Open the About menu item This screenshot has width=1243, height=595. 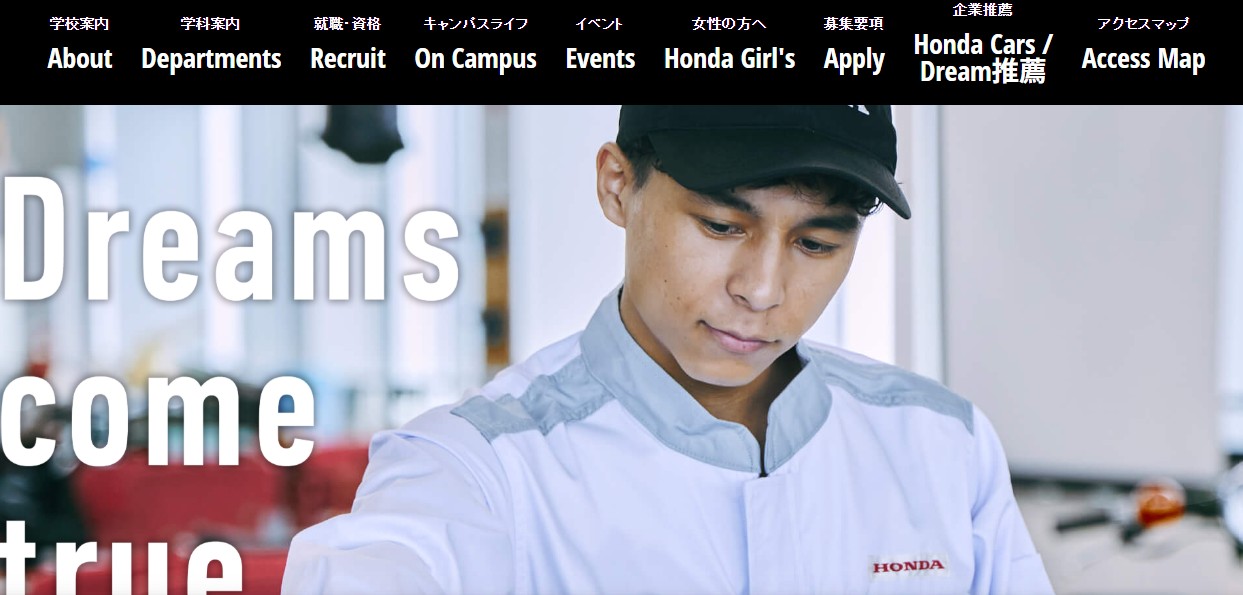pos(80,59)
